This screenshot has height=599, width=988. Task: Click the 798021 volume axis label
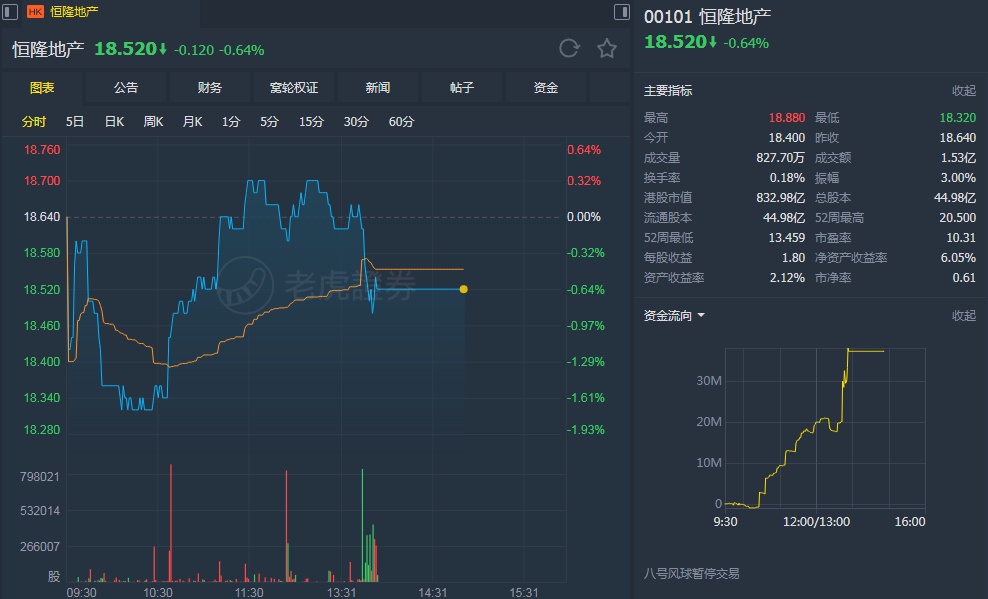(x=40, y=477)
